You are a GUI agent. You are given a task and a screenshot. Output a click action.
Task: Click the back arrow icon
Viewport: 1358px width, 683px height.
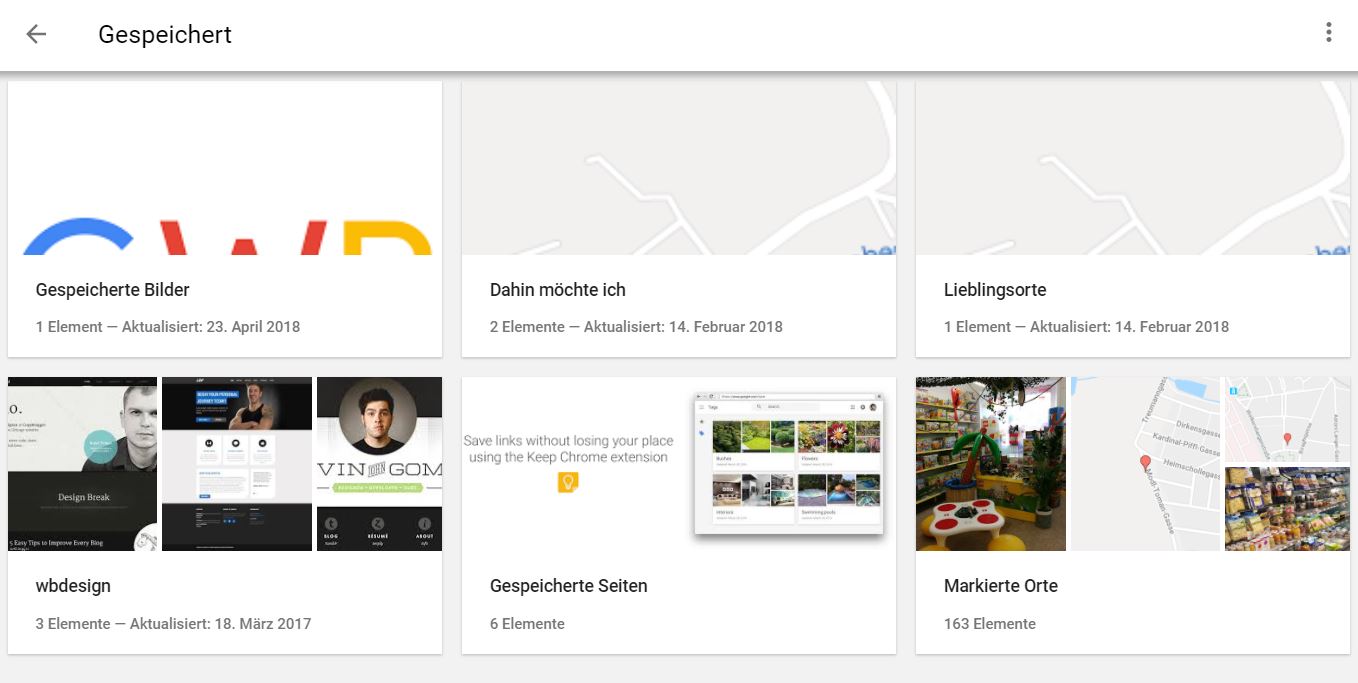[x=36, y=34]
